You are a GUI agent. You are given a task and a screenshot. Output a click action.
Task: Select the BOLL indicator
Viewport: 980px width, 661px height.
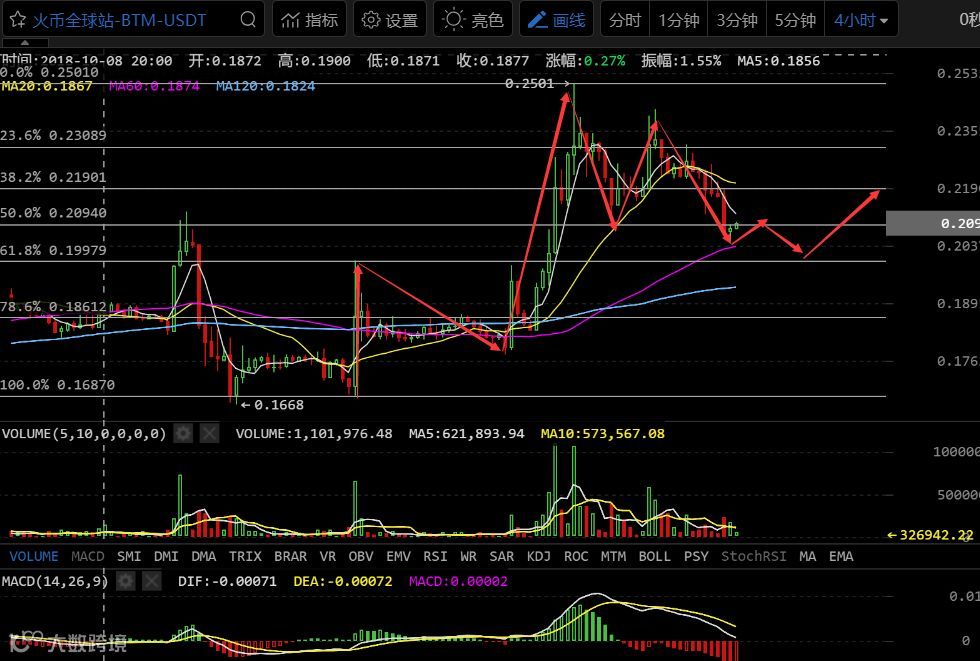(654, 556)
